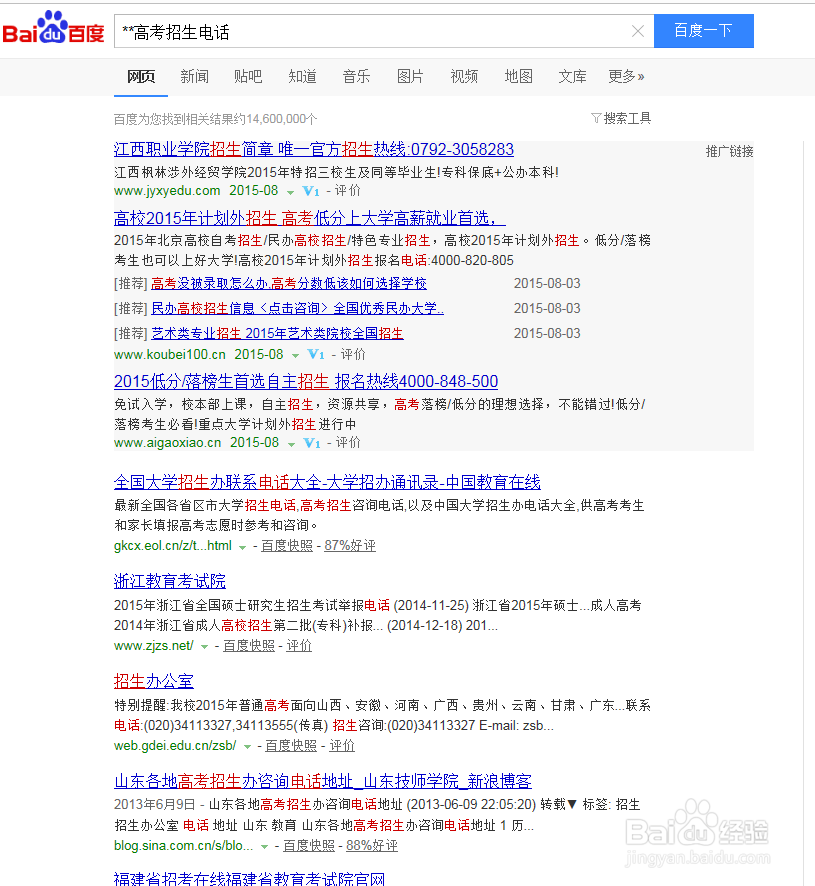Open 江西职业学院招生简章 result link
Image resolution: width=815 pixels, height=886 pixels.
(x=314, y=149)
